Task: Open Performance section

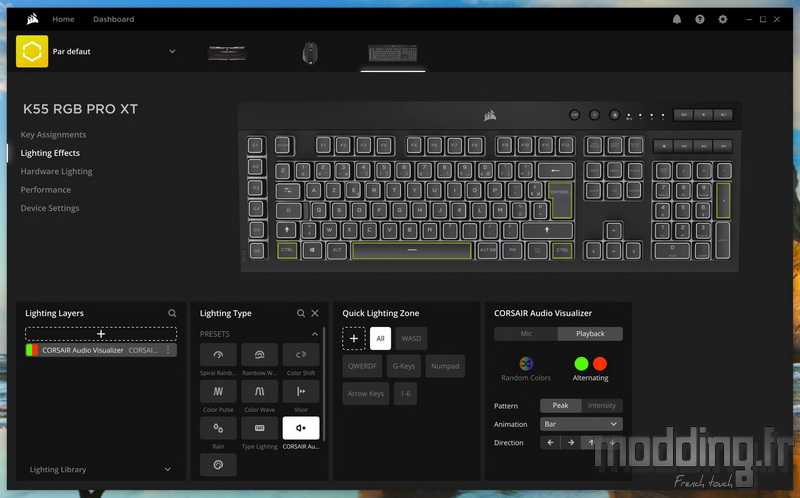Action: point(45,190)
